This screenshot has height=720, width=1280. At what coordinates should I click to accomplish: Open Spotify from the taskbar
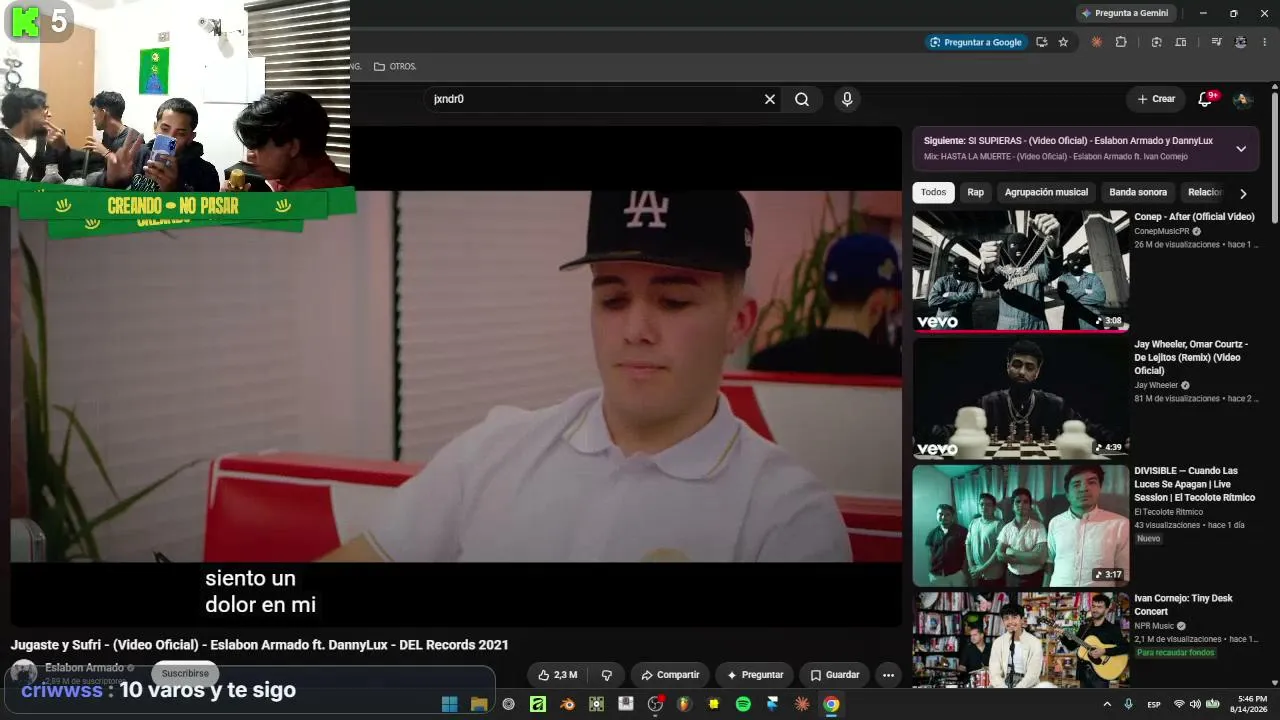point(743,704)
